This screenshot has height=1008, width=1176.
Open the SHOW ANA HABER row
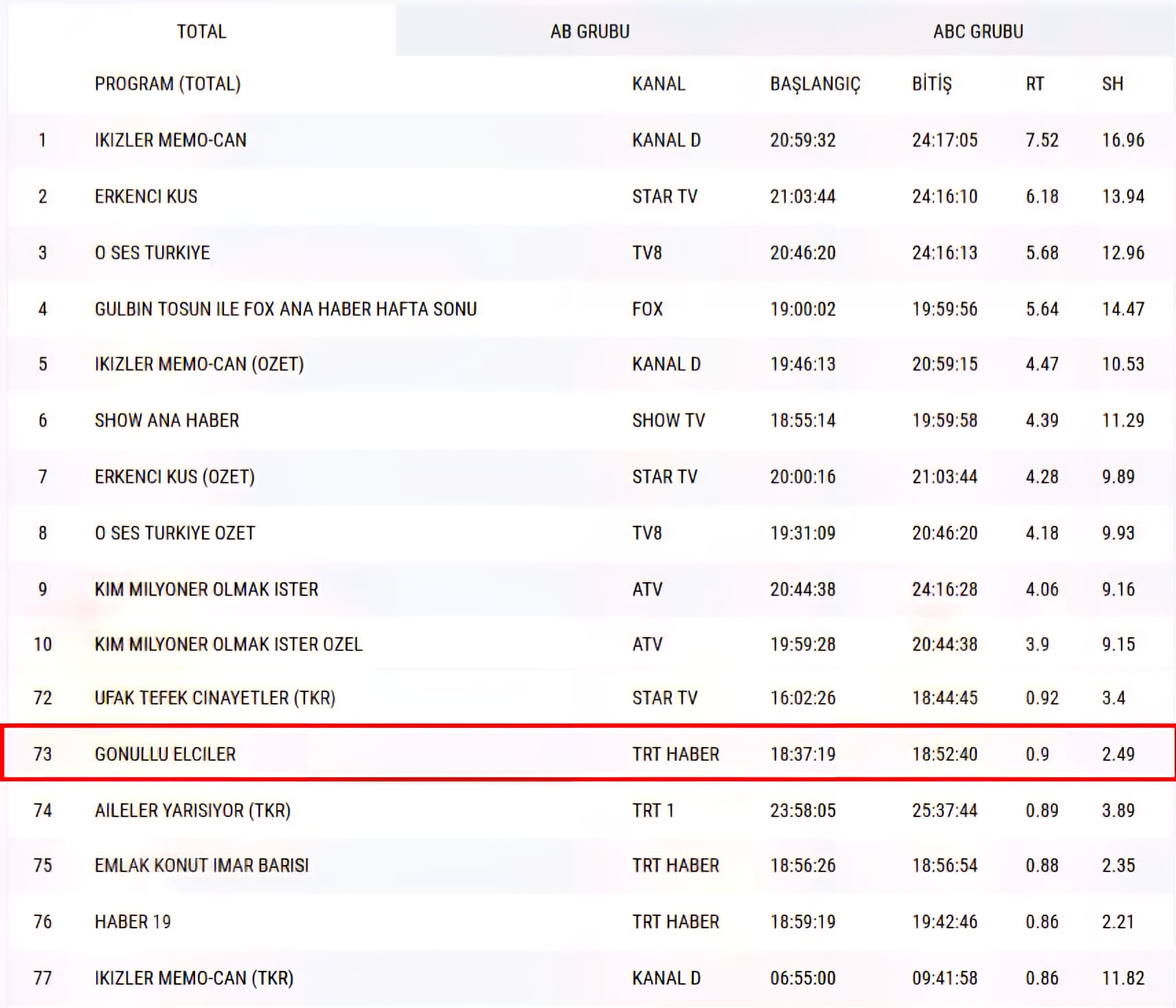pyautogui.click(x=166, y=420)
